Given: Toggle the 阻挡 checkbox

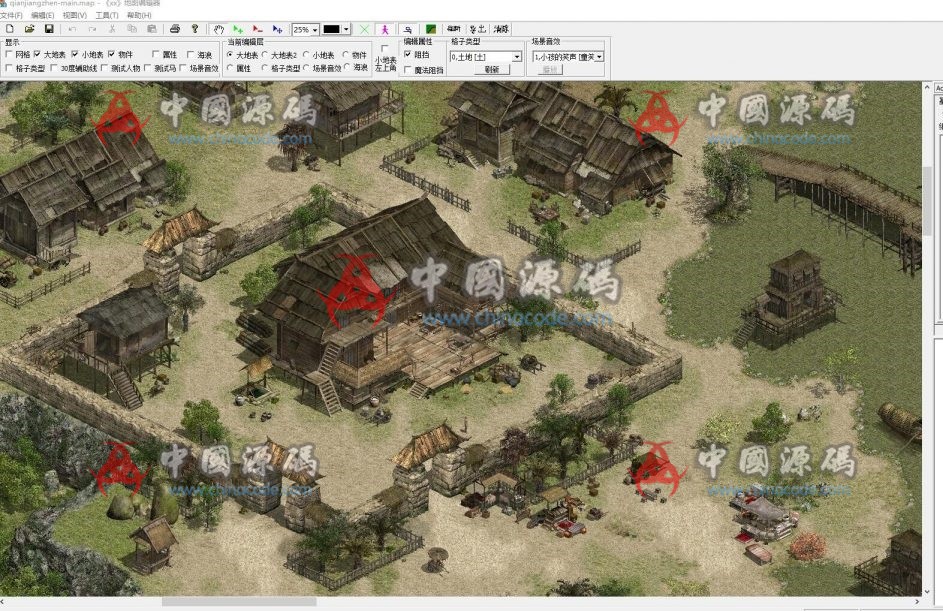Looking at the screenshot, I should click(407, 55).
